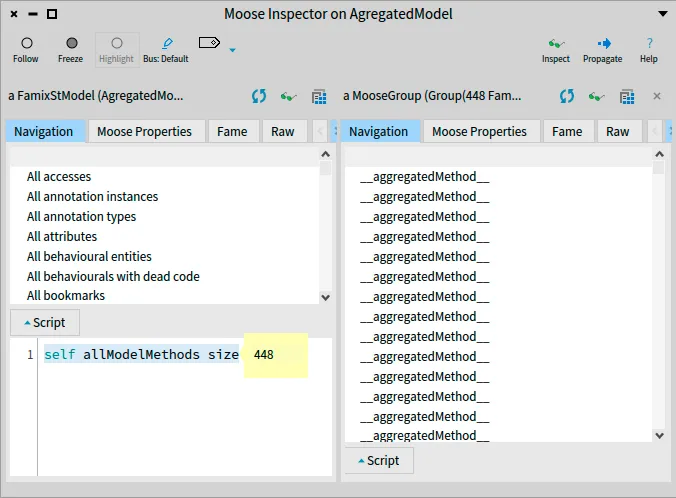Inspect FamixStModel with glasses icon

(288, 97)
